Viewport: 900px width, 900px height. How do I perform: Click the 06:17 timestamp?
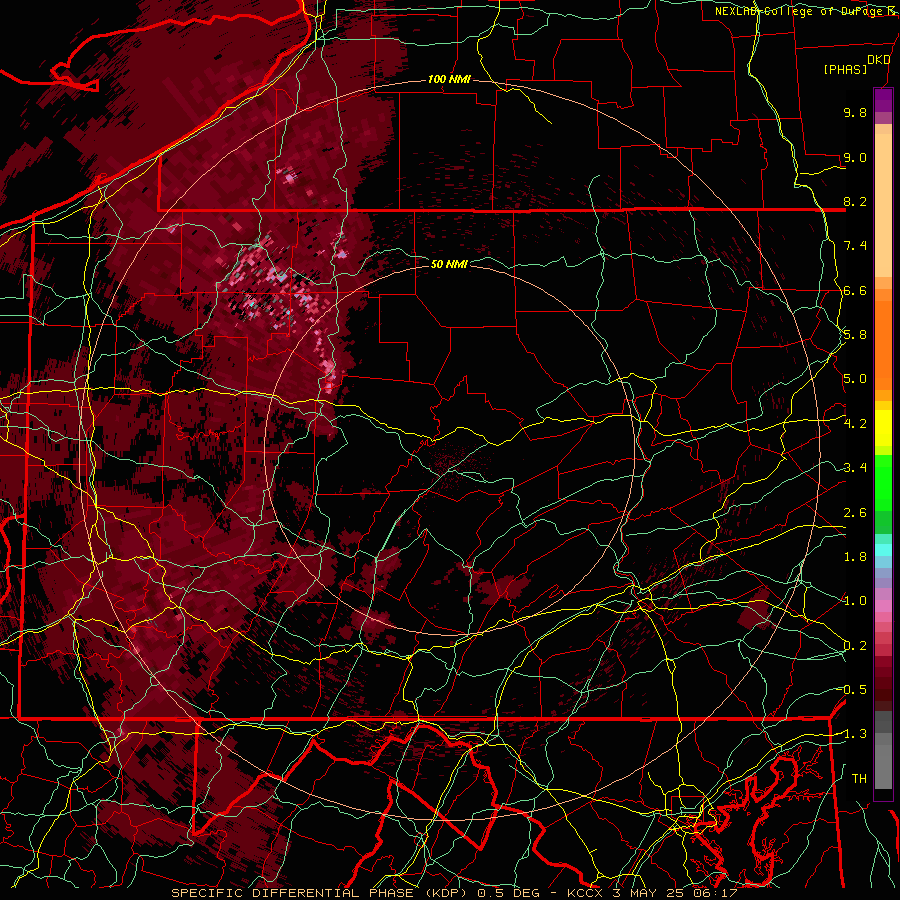coord(717,893)
